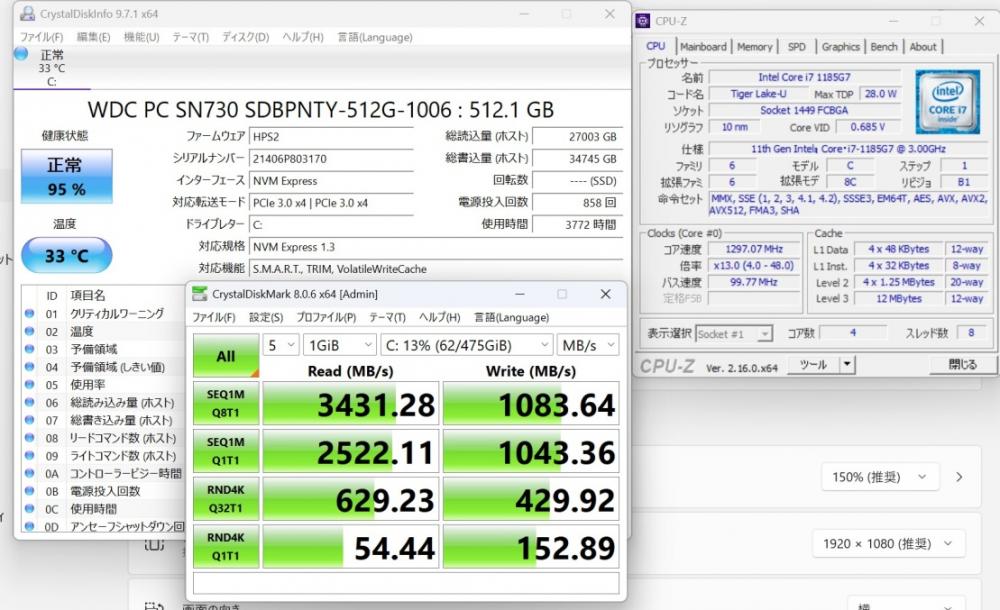Click the Intel Core i7 logo in CPU-Z

[947, 101]
